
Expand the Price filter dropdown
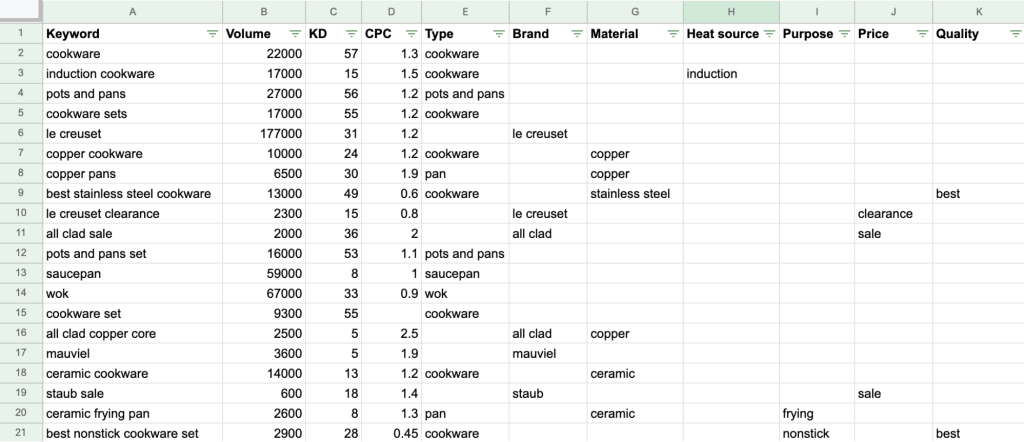coord(920,34)
